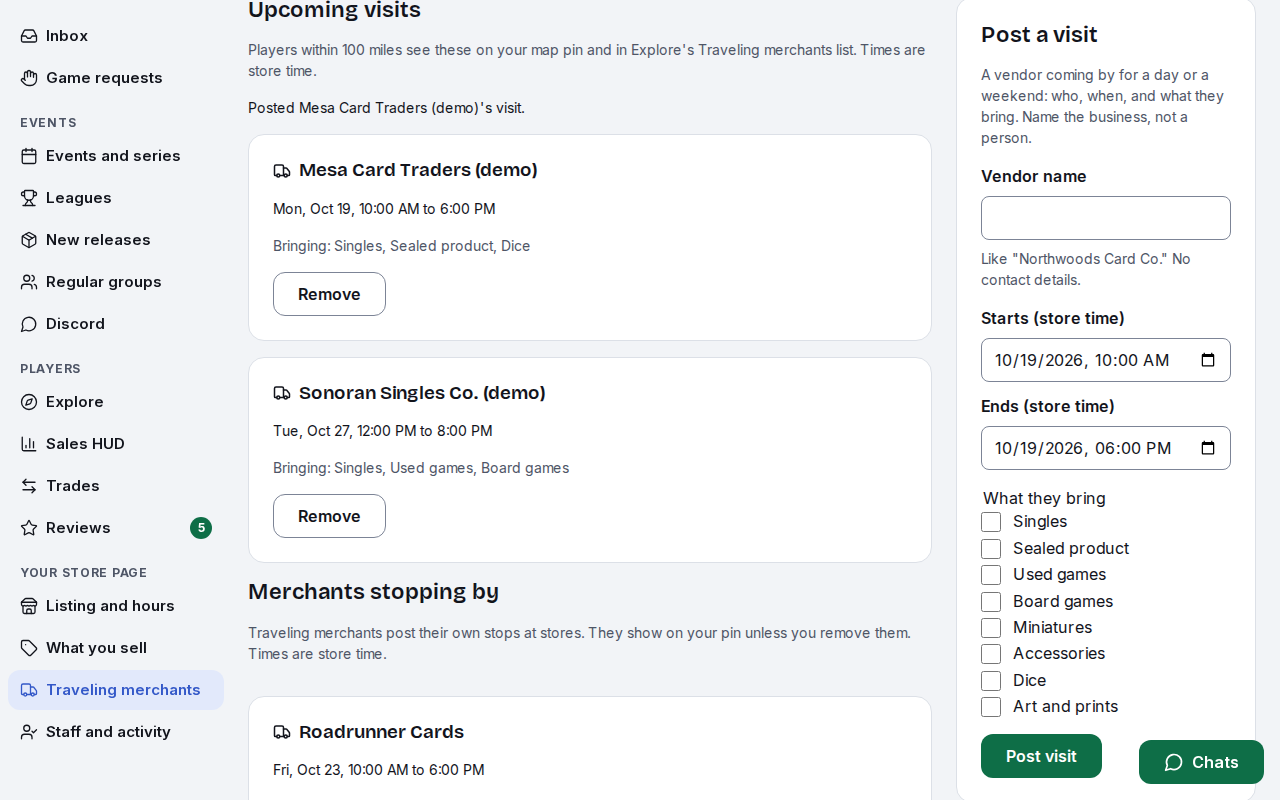1280x800 pixels.
Task: Open Sales HUD via bar chart icon
Action: (x=29, y=444)
